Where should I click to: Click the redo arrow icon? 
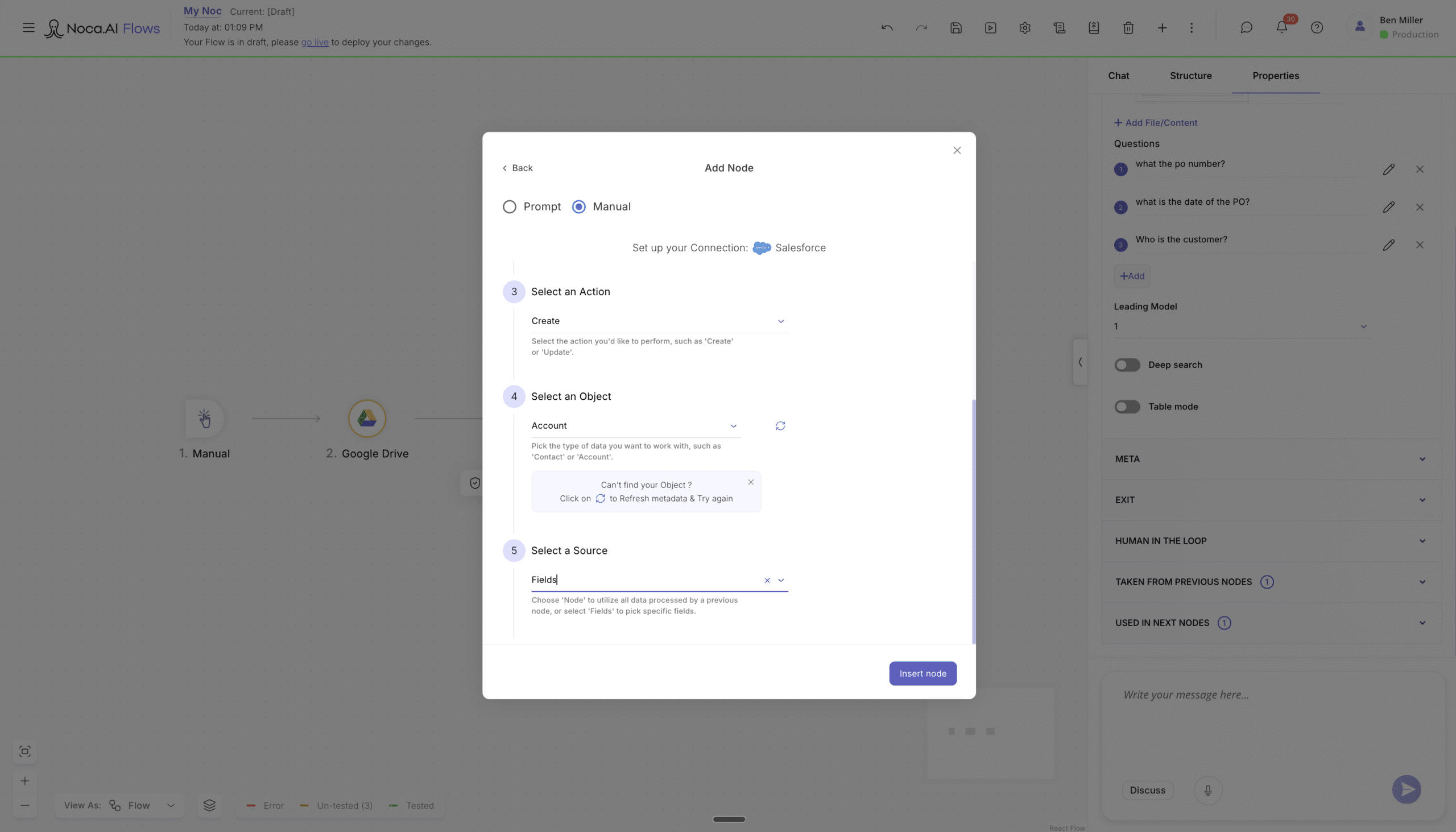coord(921,27)
